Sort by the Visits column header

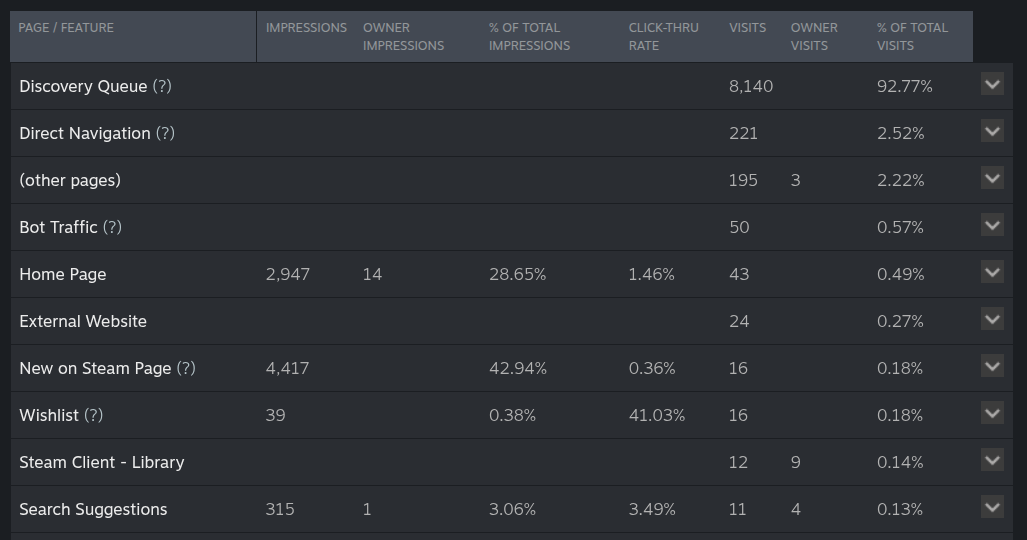(747, 28)
